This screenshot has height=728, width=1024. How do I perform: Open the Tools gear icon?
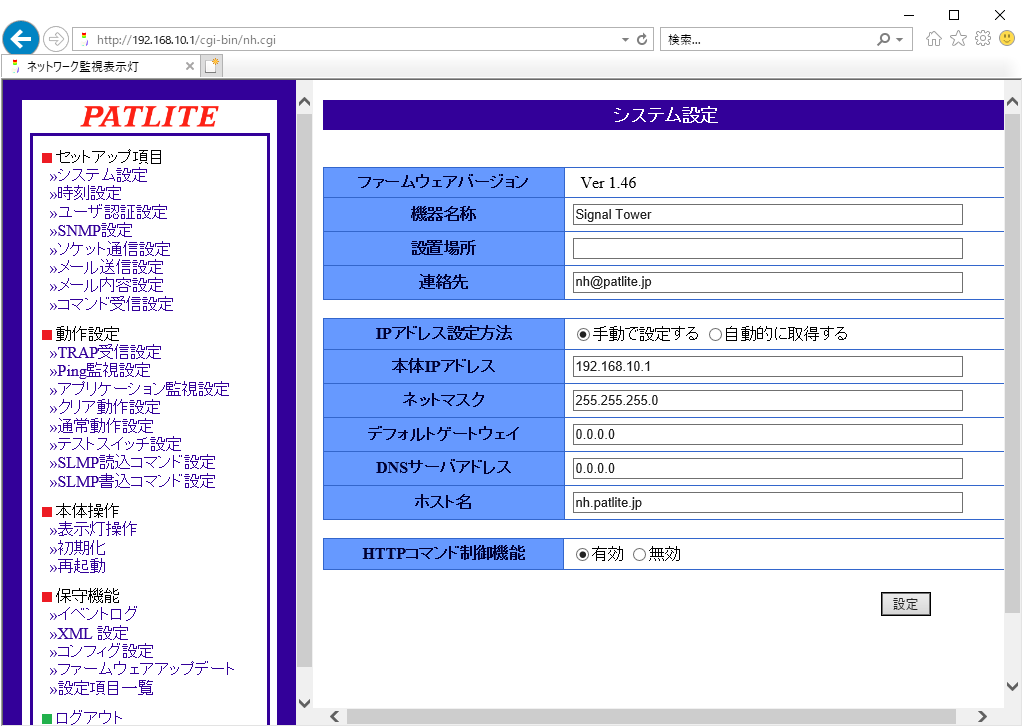coord(982,39)
